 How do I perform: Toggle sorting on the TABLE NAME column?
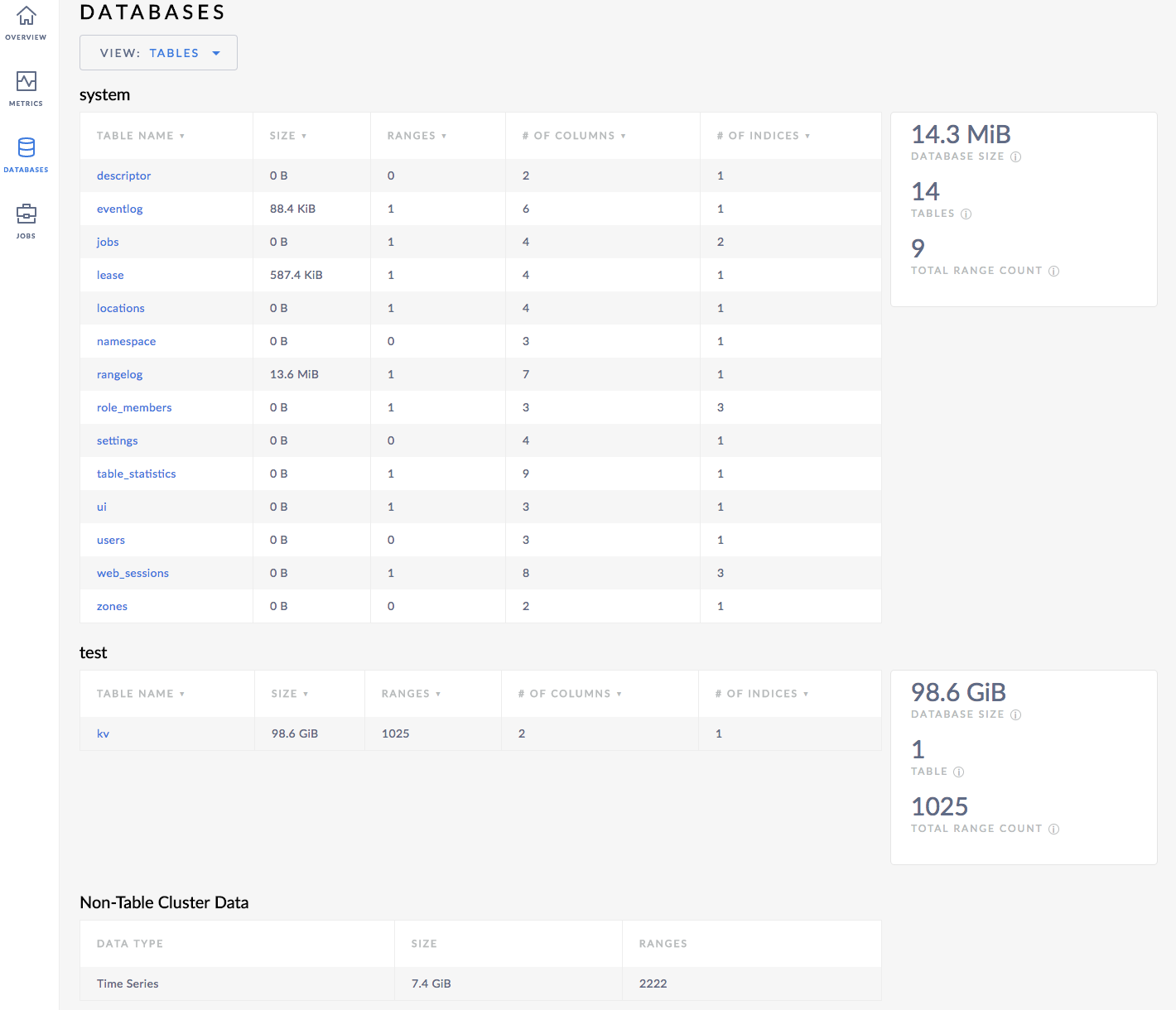pos(183,135)
